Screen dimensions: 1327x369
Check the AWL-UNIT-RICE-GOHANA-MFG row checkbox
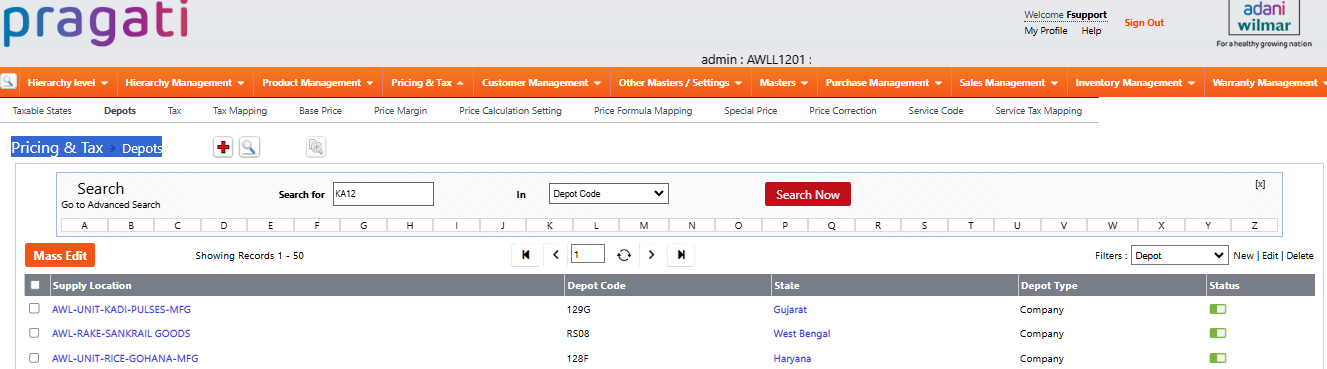pyautogui.click(x=35, y=358)
